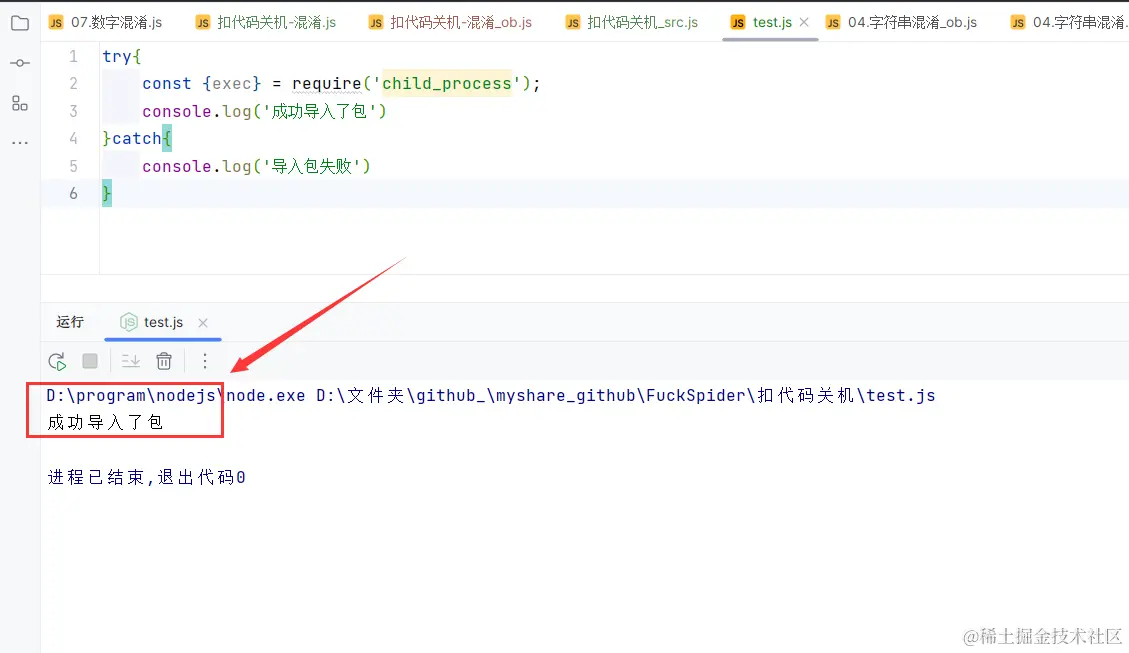Select the test.js editor tab
The height and width of the screenshot is (653, 1129).
tap(772, 22)
